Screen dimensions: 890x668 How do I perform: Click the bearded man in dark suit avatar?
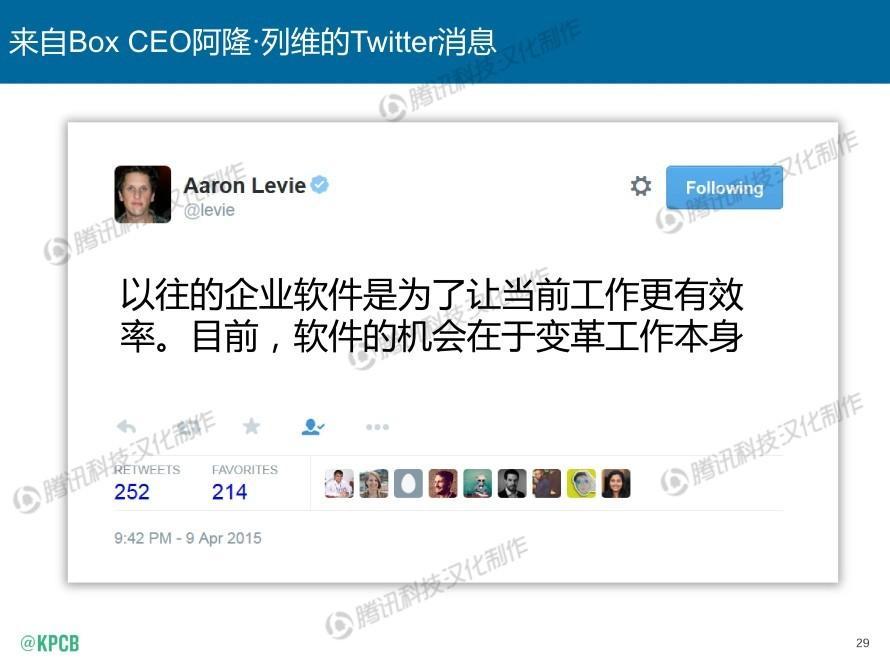point(512,484)
